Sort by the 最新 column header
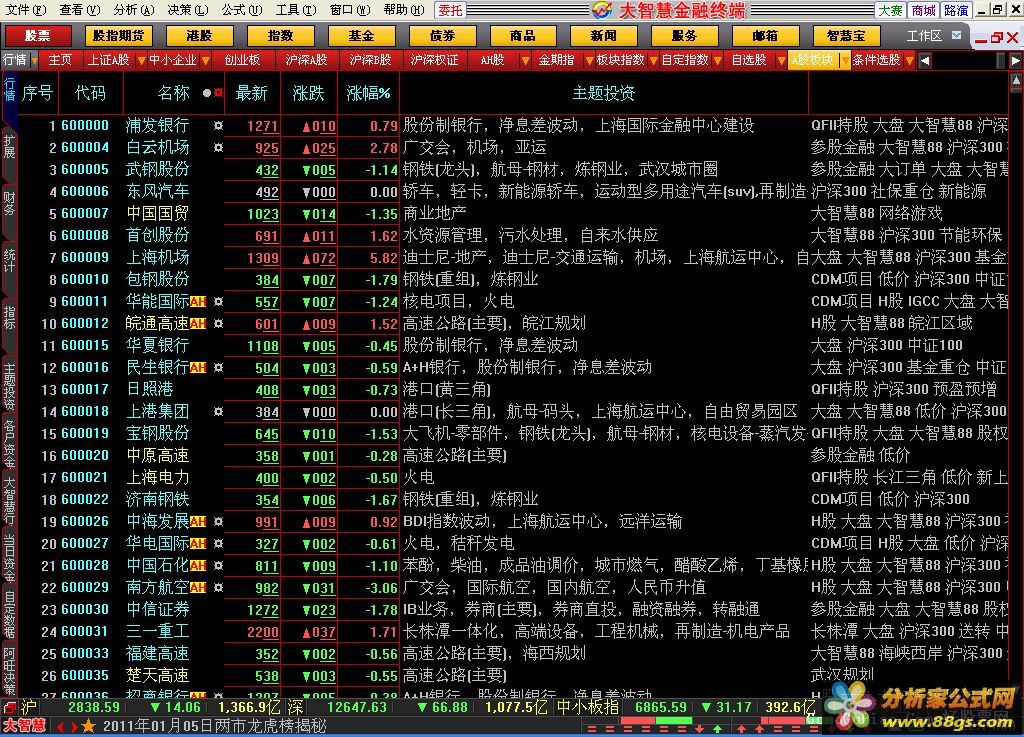Screen dimensions: 1024x737 click(x=252, y=93)
